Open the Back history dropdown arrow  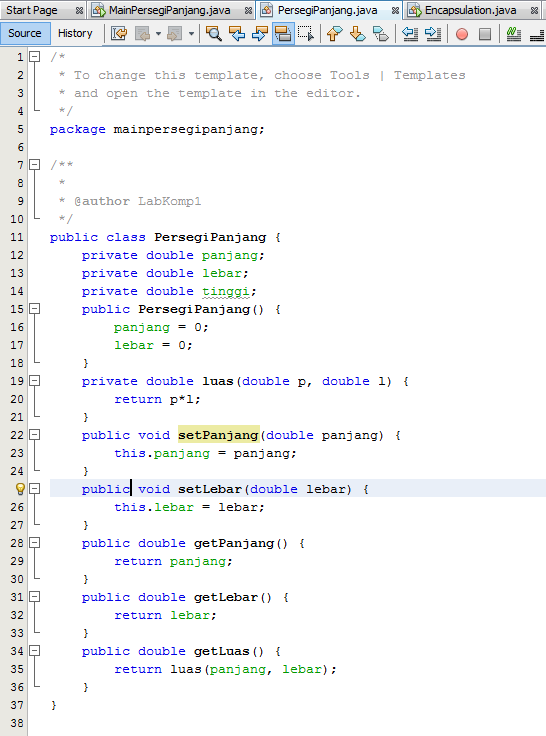pos(158,34)
